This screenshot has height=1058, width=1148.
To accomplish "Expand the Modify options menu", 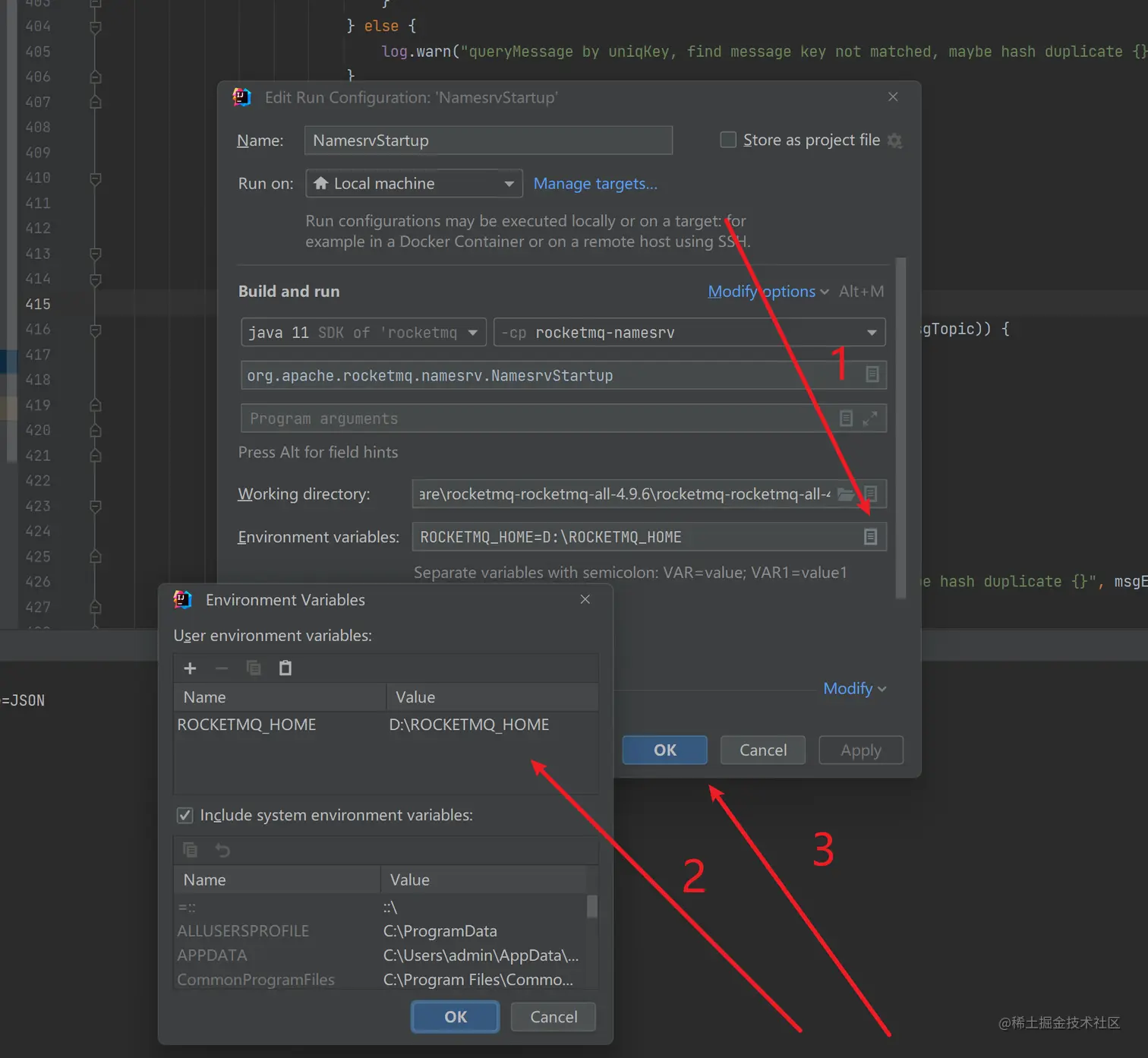I will click(768, 292).
